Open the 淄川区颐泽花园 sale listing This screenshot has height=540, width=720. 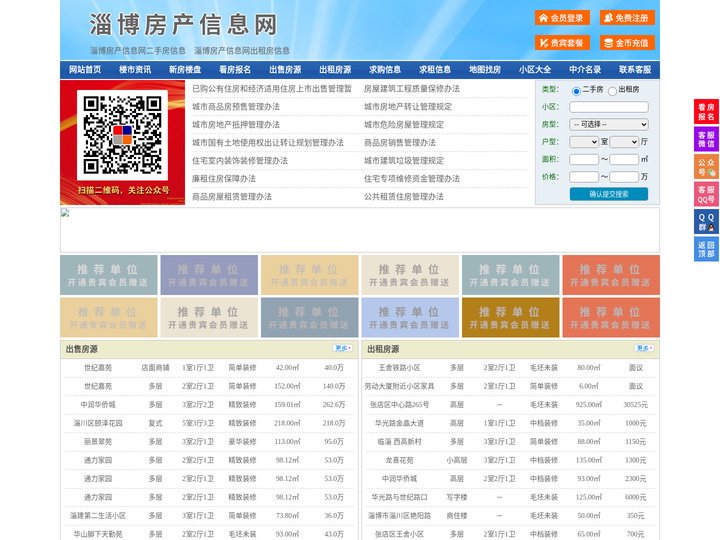[x=209, y=423]
